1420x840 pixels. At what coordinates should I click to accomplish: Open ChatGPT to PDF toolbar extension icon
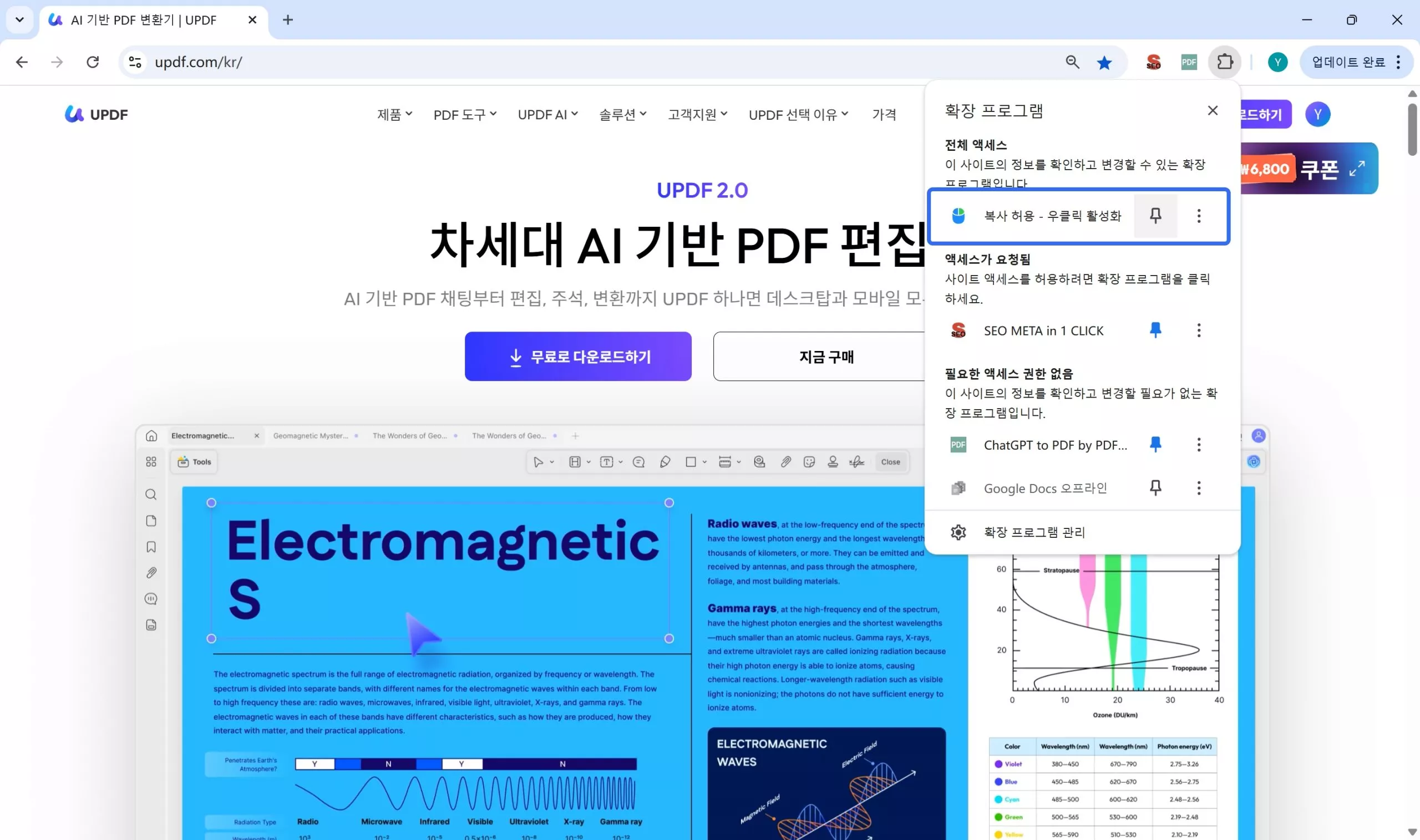[1189, 62]
